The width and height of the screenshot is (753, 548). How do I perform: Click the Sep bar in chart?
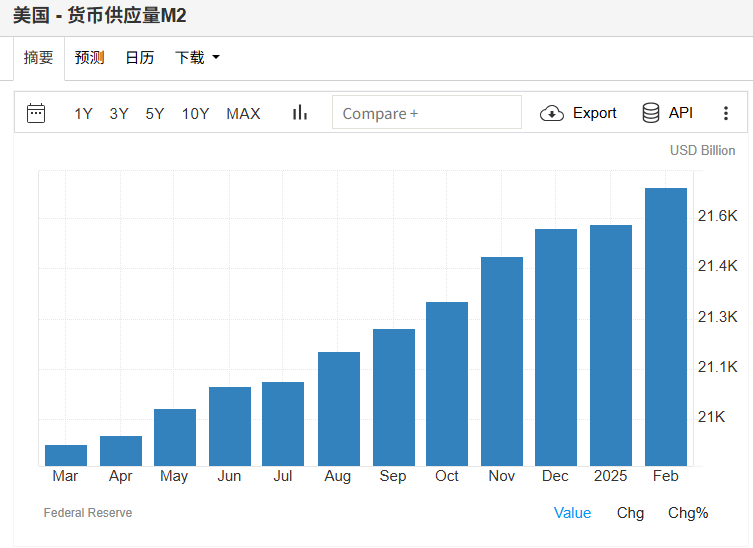(394, 397)
